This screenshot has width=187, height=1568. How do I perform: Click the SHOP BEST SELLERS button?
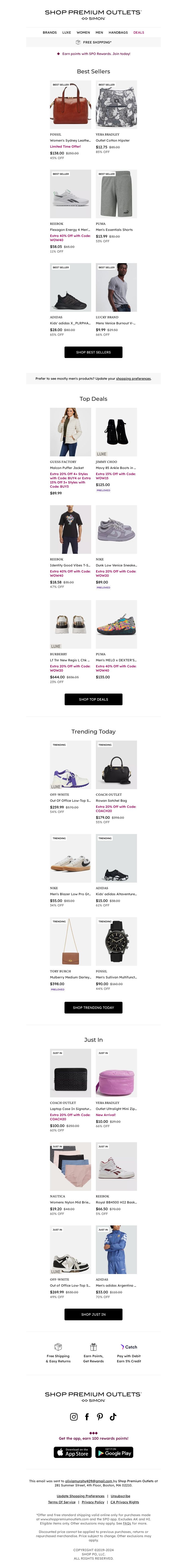pyautogui.click(x=93, y=352)
